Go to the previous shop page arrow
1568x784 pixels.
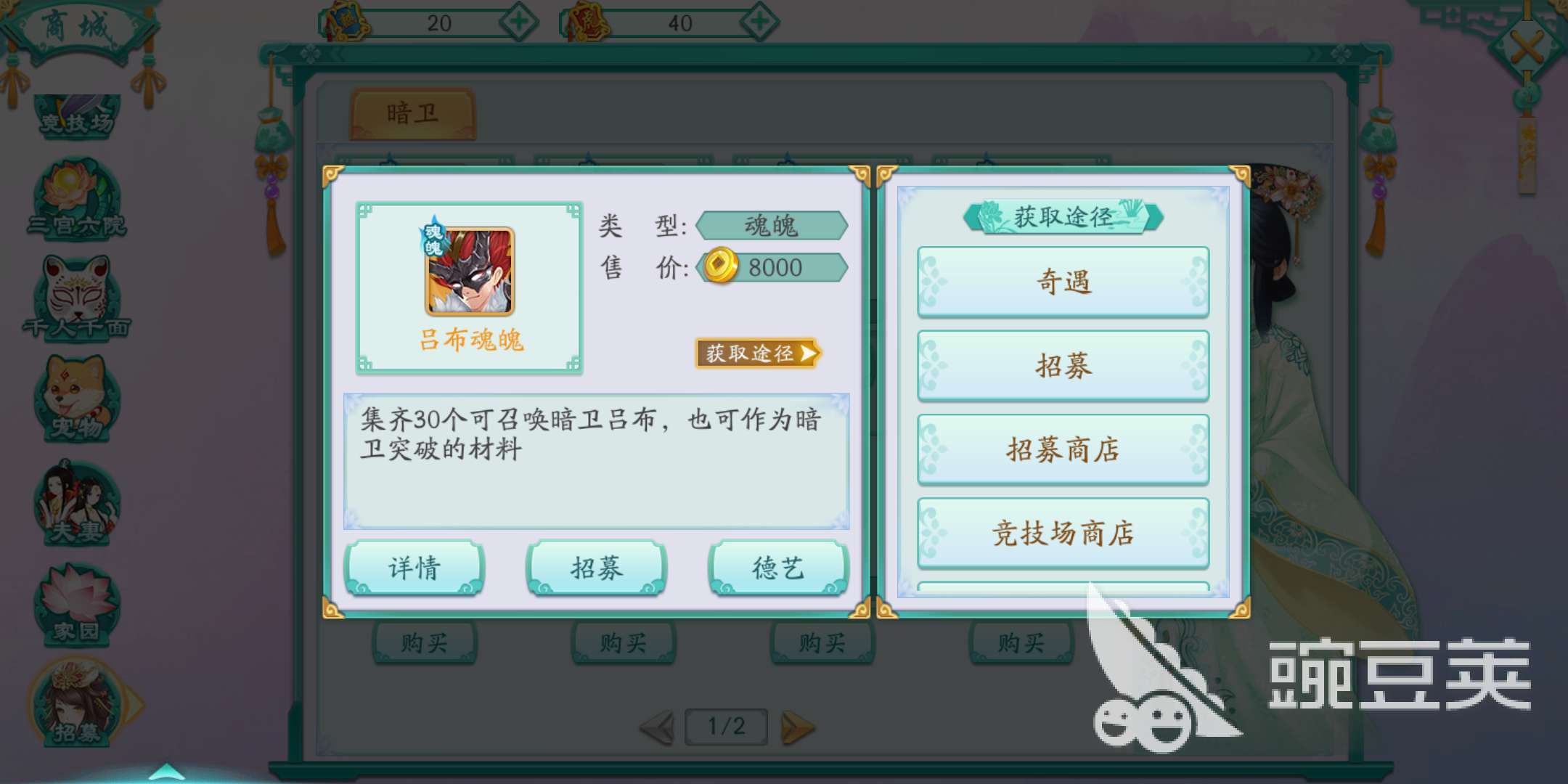pyautogui.click(x=658, y=727)
